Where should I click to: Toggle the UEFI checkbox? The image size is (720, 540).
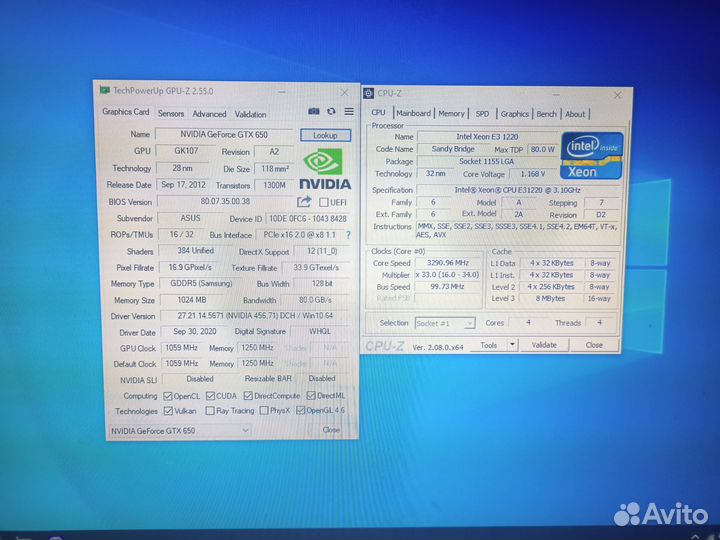pos(324,202)
